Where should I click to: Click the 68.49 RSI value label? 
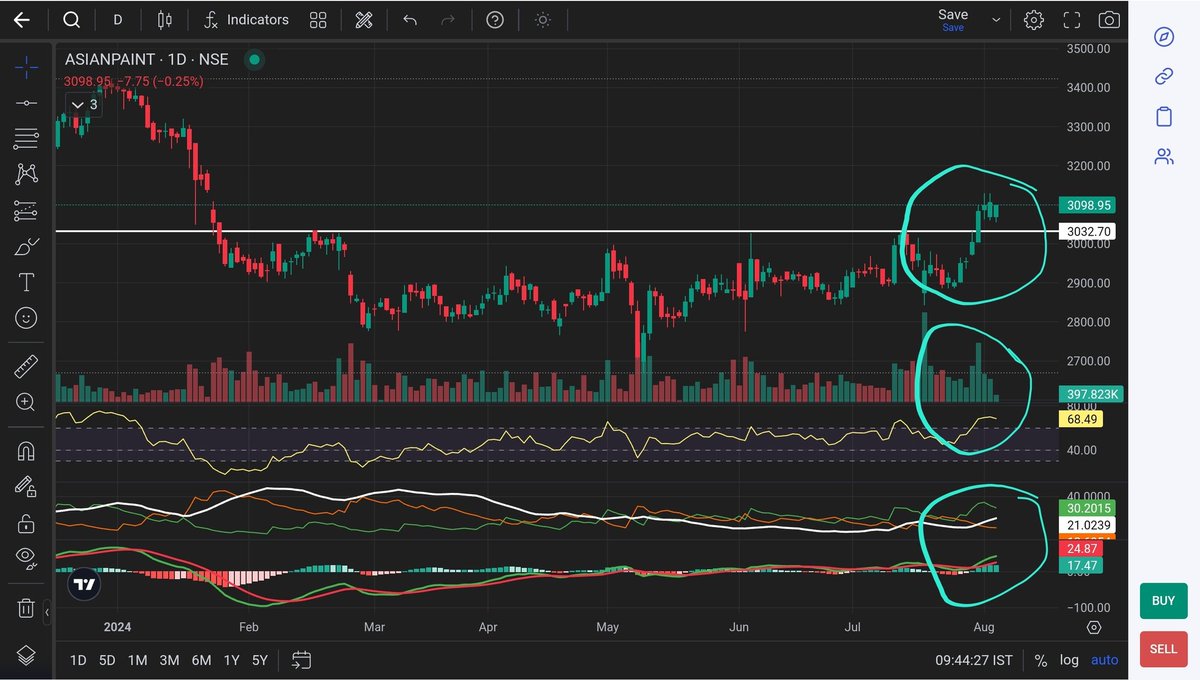coord(1083,420)
